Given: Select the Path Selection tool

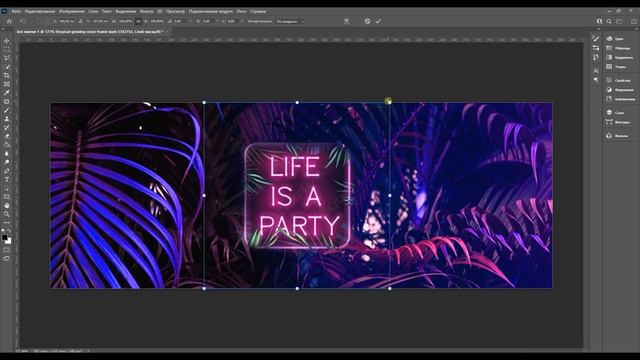Looking at the screenshot, I should point(7,188).
